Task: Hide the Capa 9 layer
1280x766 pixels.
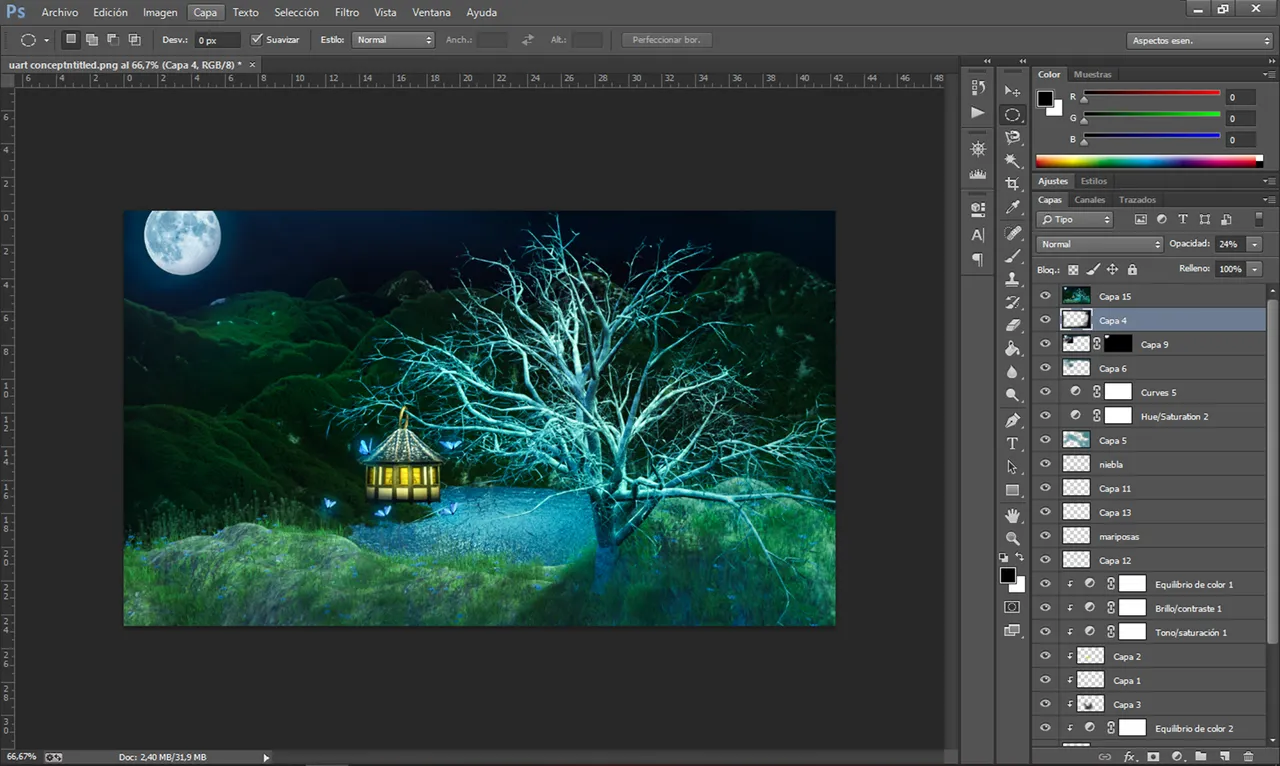Action: [1045, 344]
